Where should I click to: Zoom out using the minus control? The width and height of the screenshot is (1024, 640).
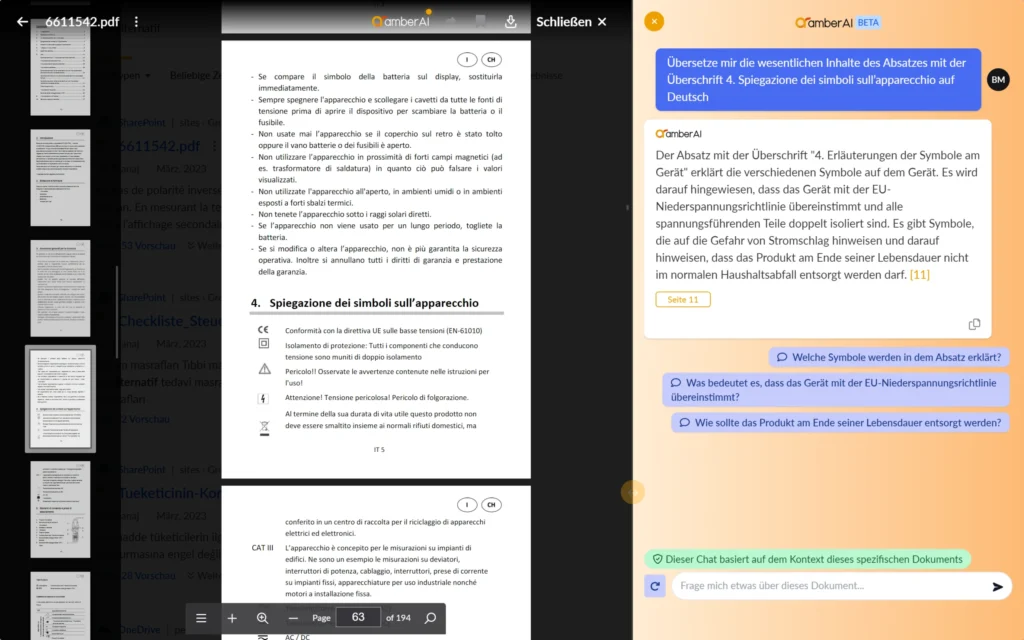click(x=294, y=618)
